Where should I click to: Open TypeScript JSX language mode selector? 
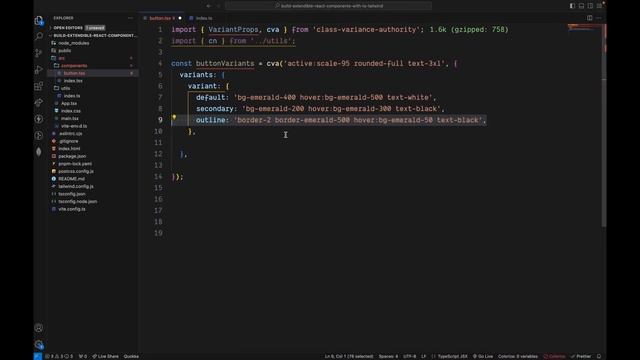[x=452, y=356]
